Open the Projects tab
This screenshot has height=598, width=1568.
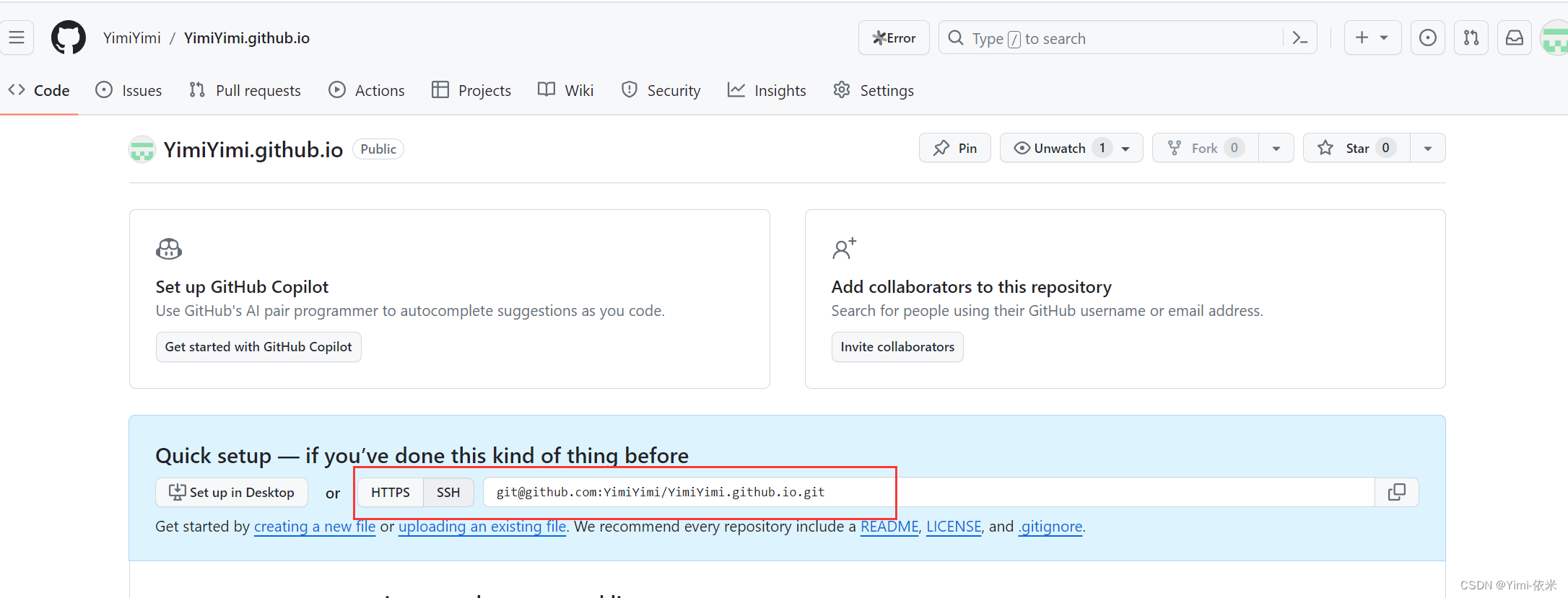coord(471,90)
